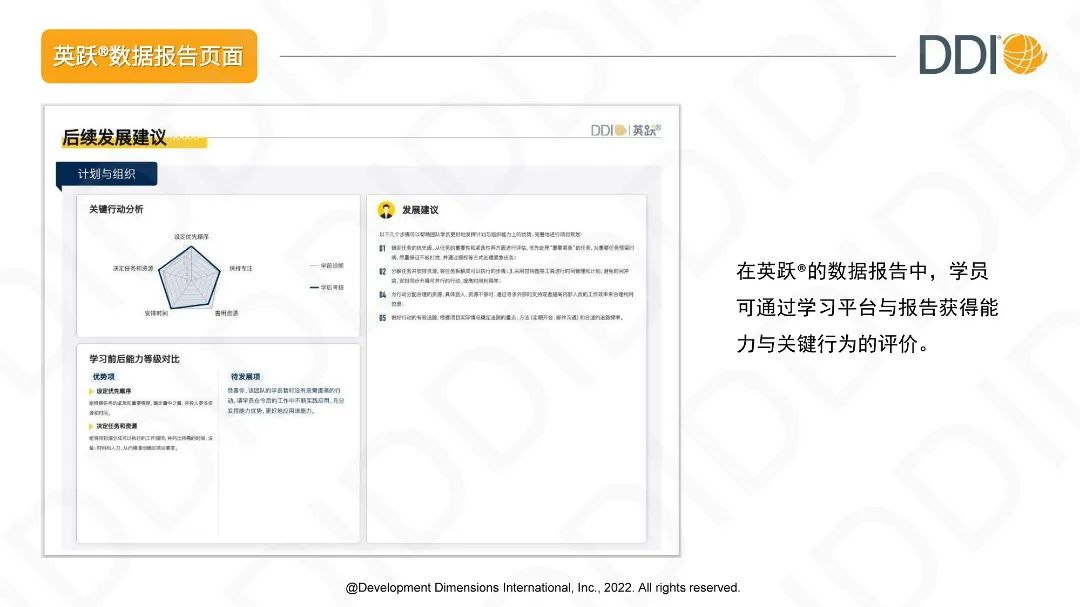Click yellow arrow bullet beside 设定优先顺序 strength
This screenshot has height=607, width=1080.
91,391
